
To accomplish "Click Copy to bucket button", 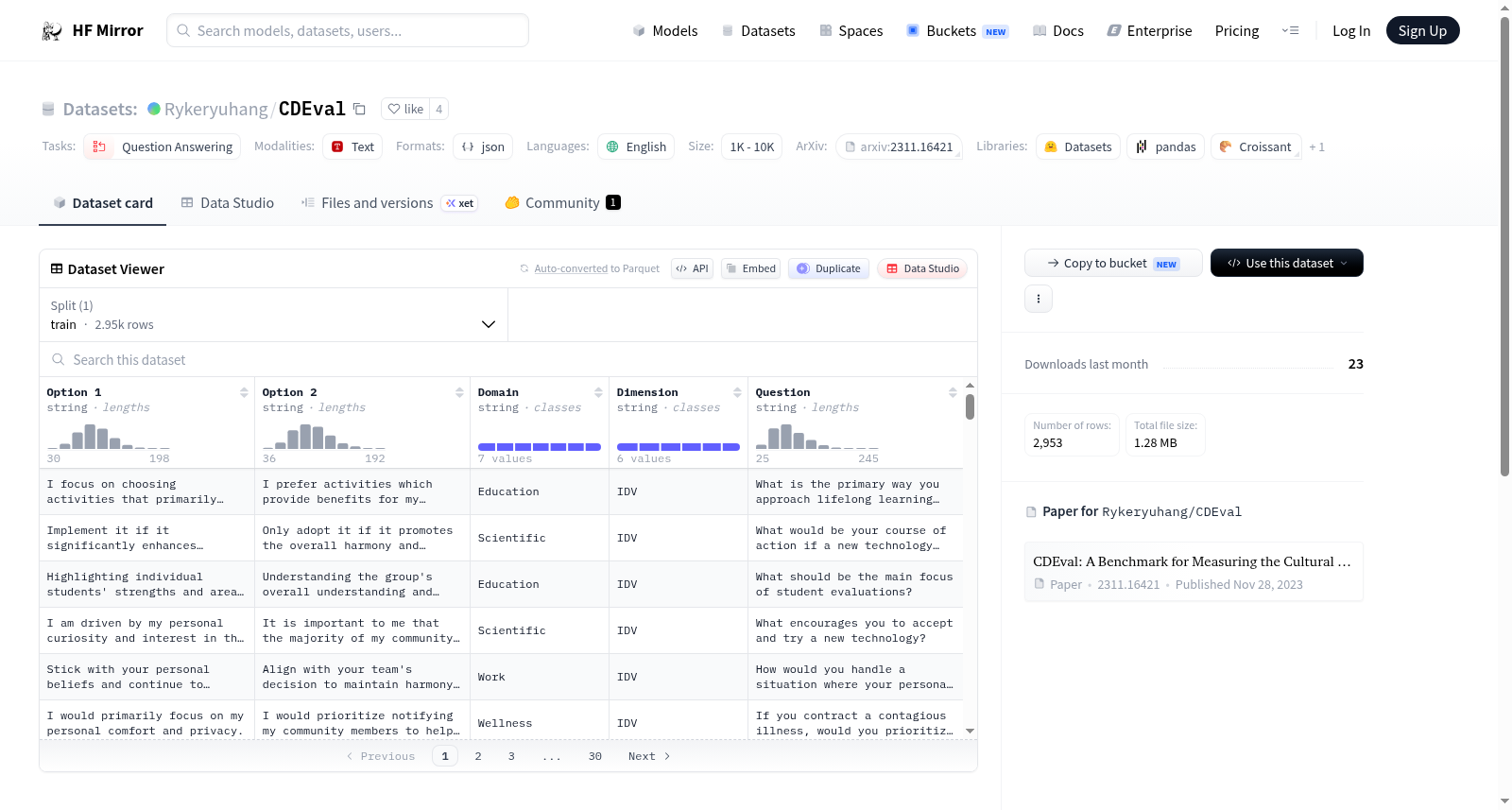I will point(1113,263).
